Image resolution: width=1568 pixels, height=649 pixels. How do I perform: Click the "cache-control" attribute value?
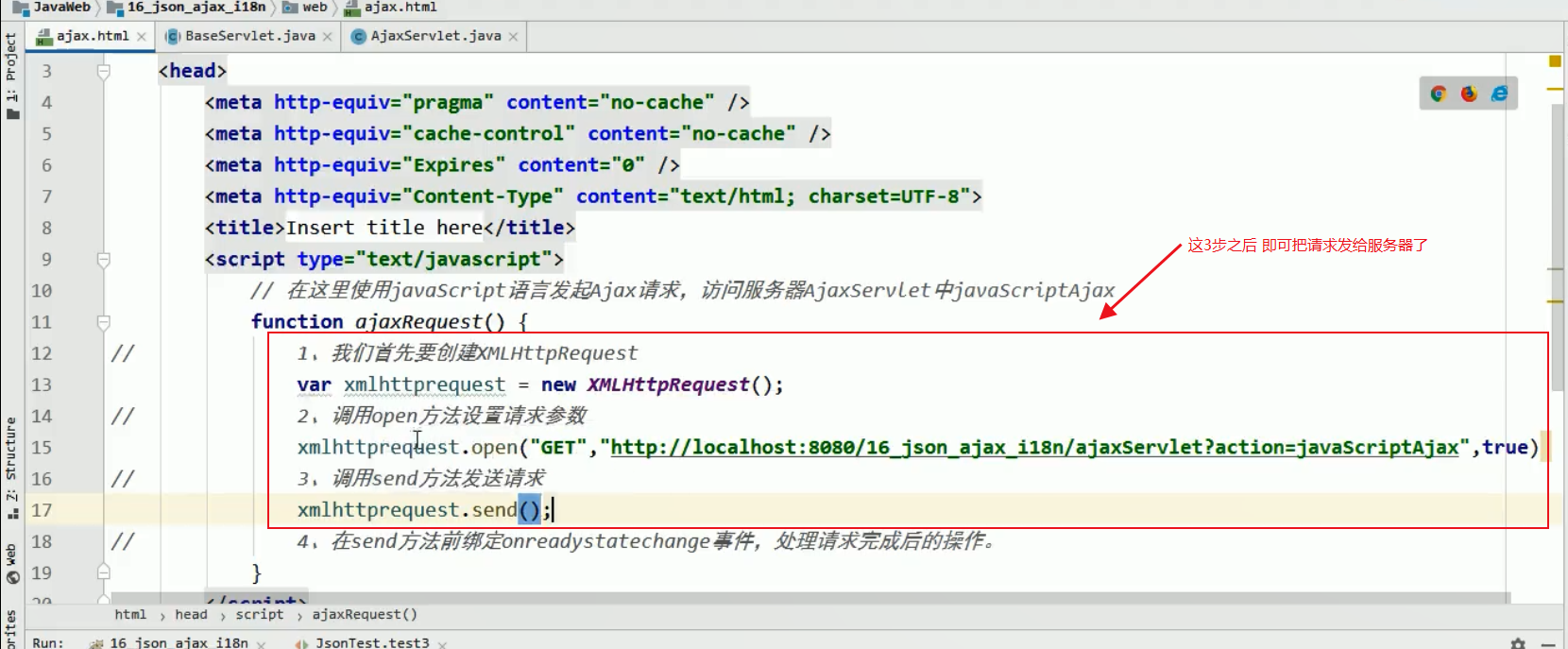[x=488, y=133]
